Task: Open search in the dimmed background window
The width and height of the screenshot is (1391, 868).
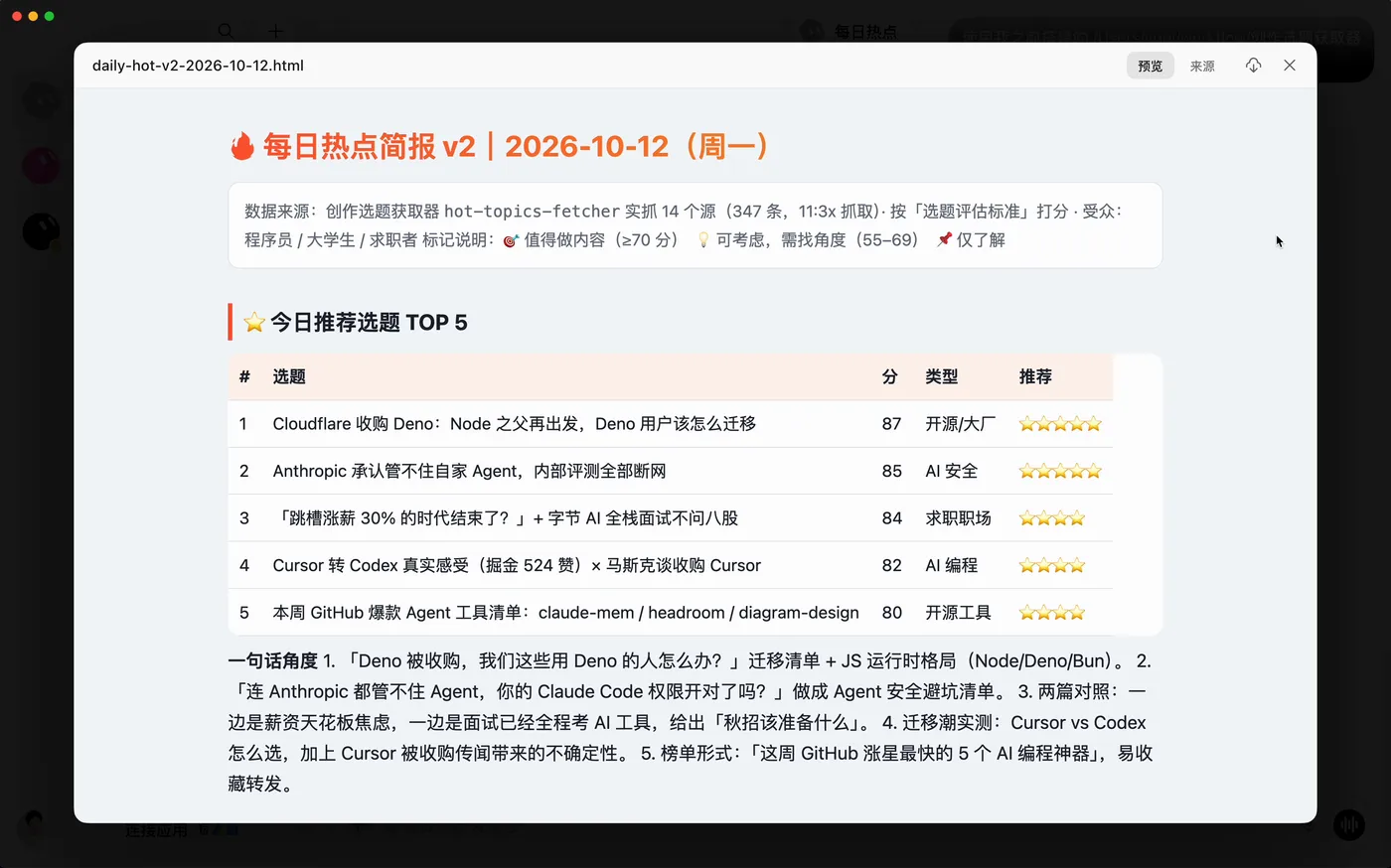Action: pyautogui.click(x=226, y=31)
